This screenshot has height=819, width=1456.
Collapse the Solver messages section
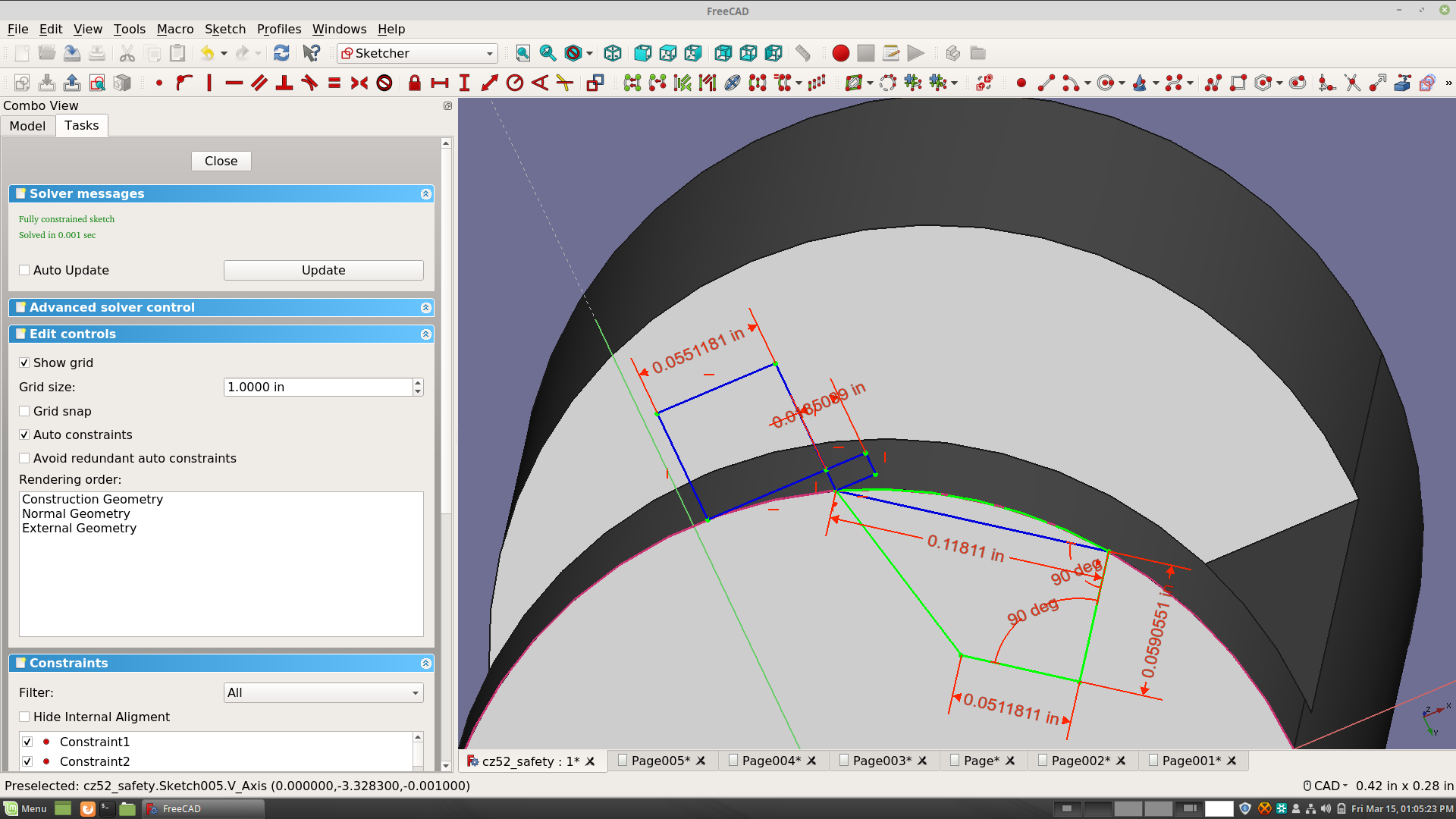[x=426, y=194]
